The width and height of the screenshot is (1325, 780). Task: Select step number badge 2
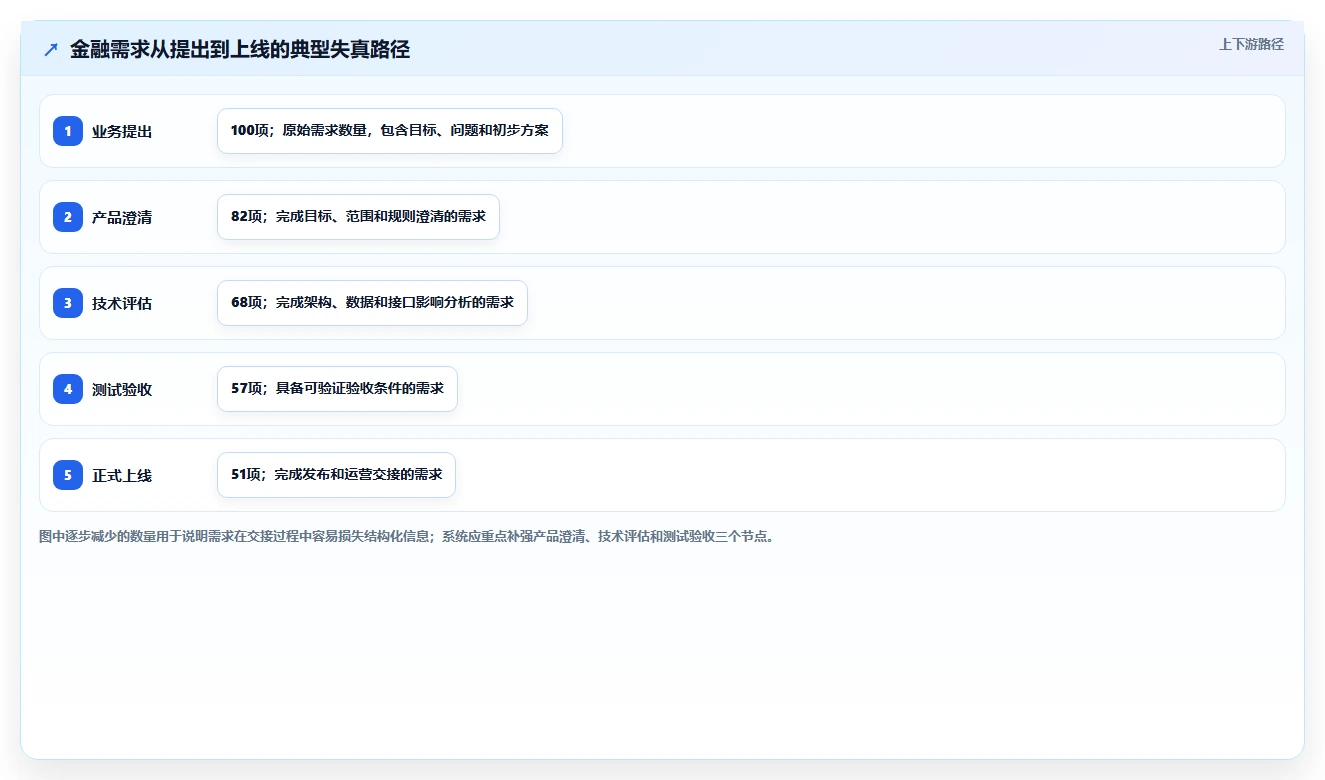pyautogui.click(x=68, y=217)
